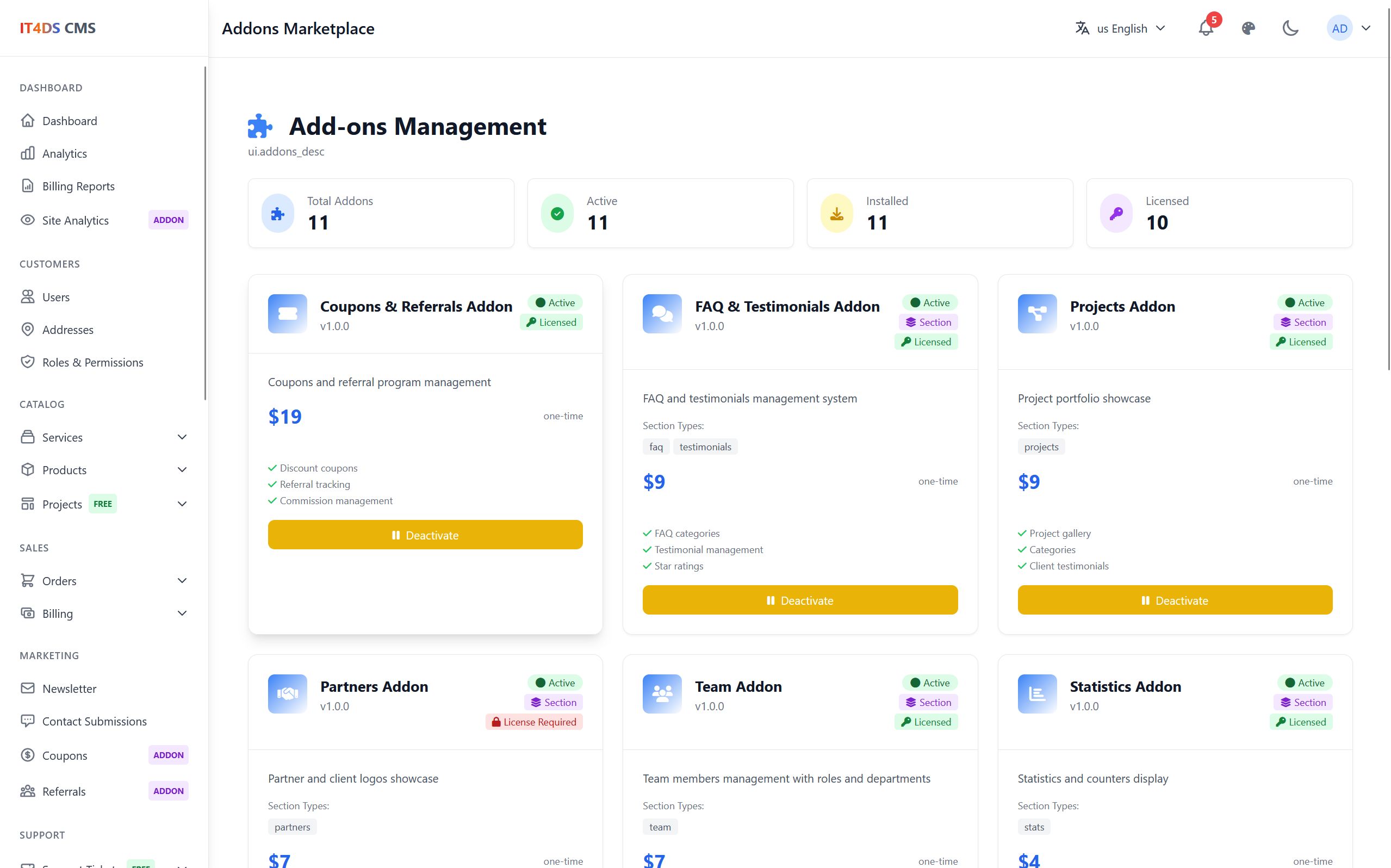Image resolution: width=1391 pixels, height=868 pixels.
Task: Toggle dark mode moon icon
Action: [1290, 28]
